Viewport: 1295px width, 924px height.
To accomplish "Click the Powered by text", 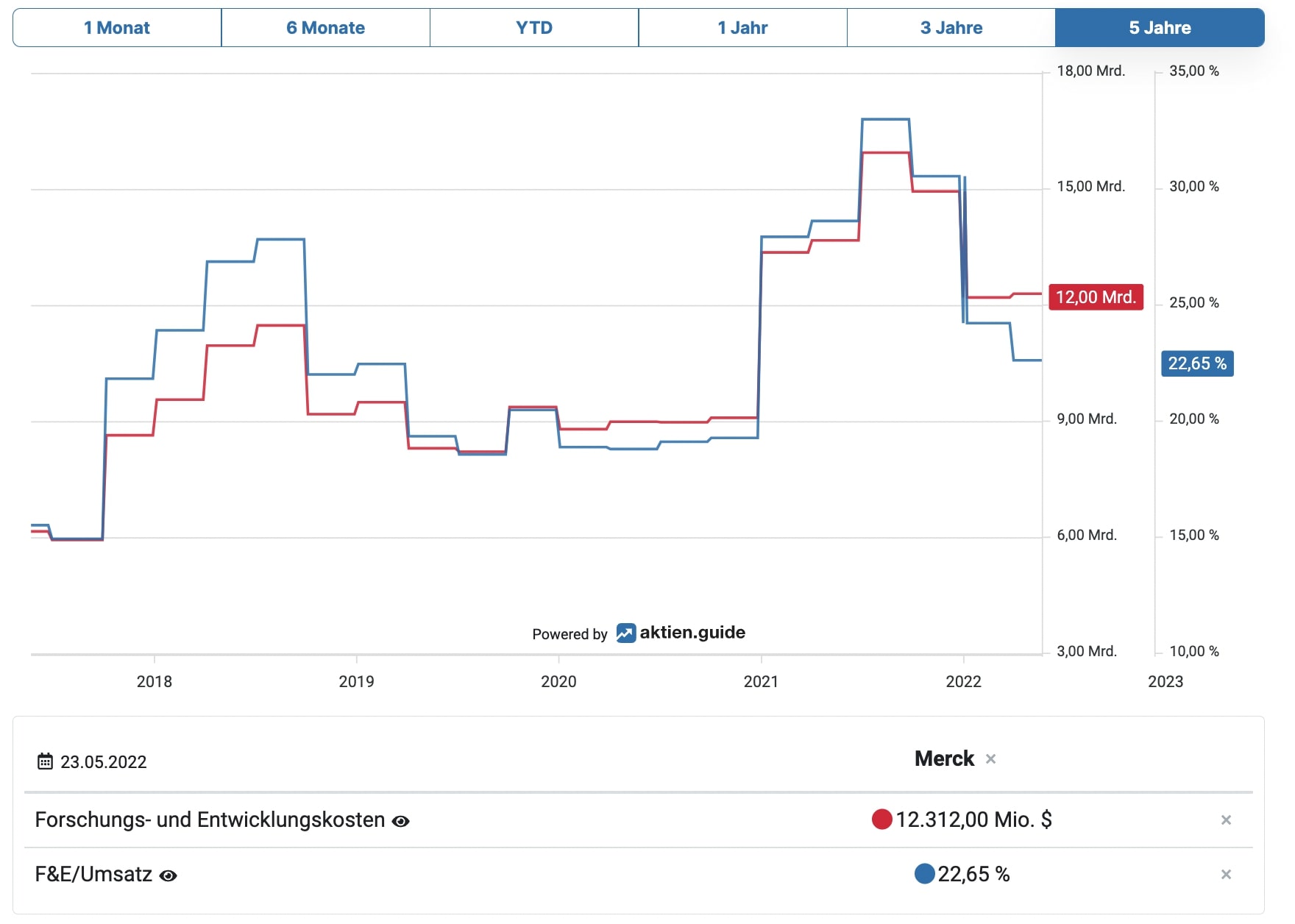I will [x=570, y=634].
